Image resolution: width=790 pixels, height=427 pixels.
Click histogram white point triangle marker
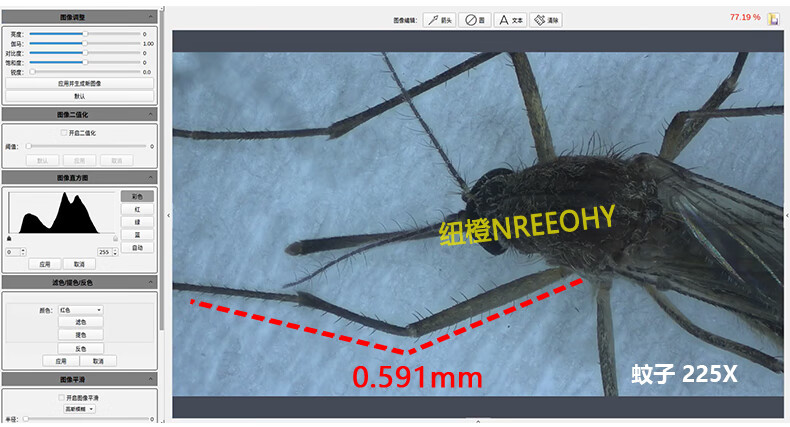[115, 238]
